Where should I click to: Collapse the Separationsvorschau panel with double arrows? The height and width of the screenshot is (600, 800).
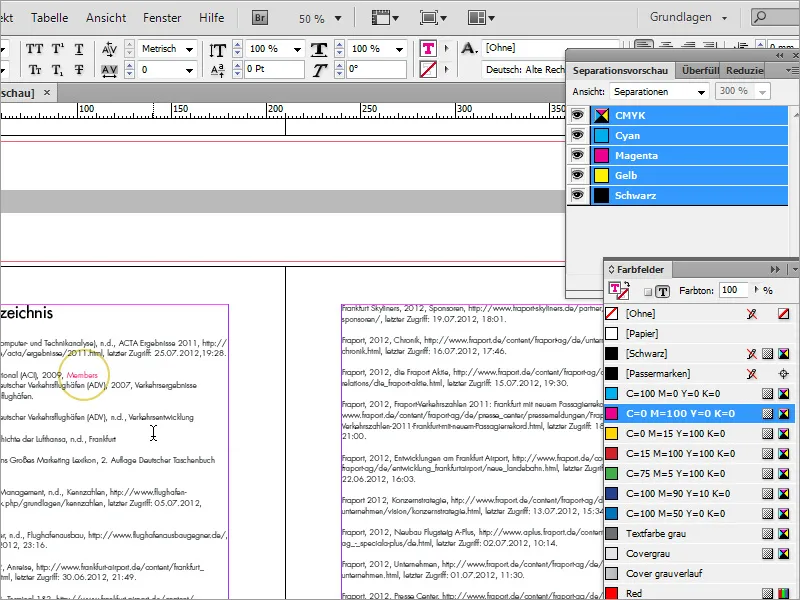[780, 55]
